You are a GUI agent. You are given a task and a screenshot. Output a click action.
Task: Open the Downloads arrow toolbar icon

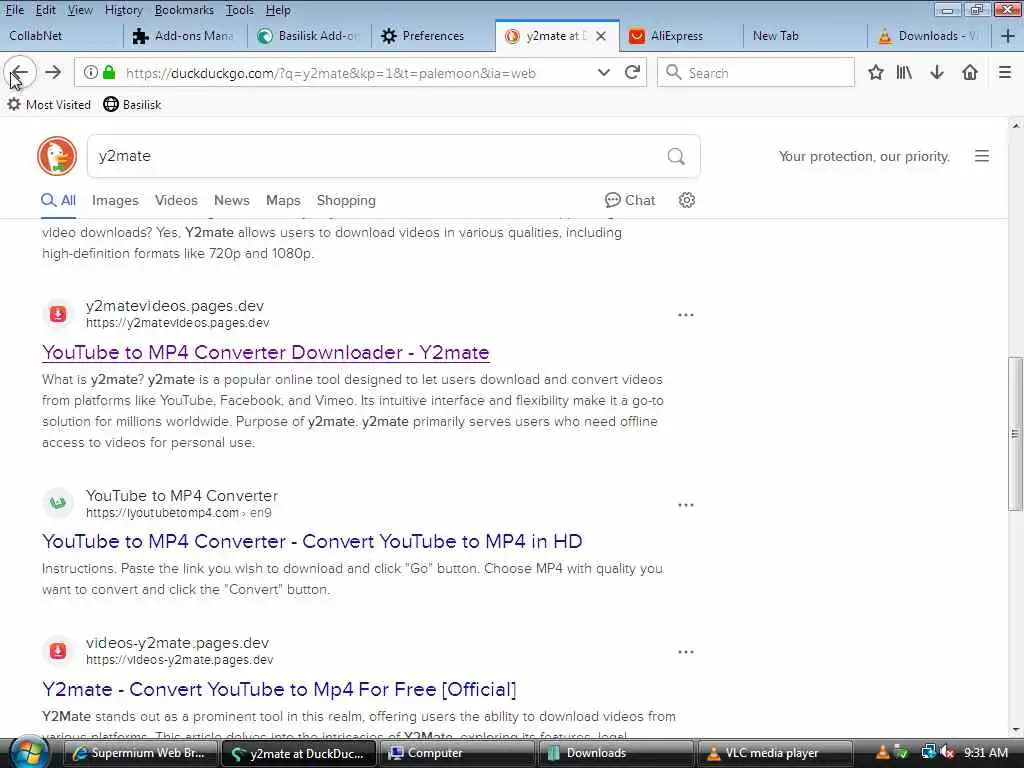(937, 72)
